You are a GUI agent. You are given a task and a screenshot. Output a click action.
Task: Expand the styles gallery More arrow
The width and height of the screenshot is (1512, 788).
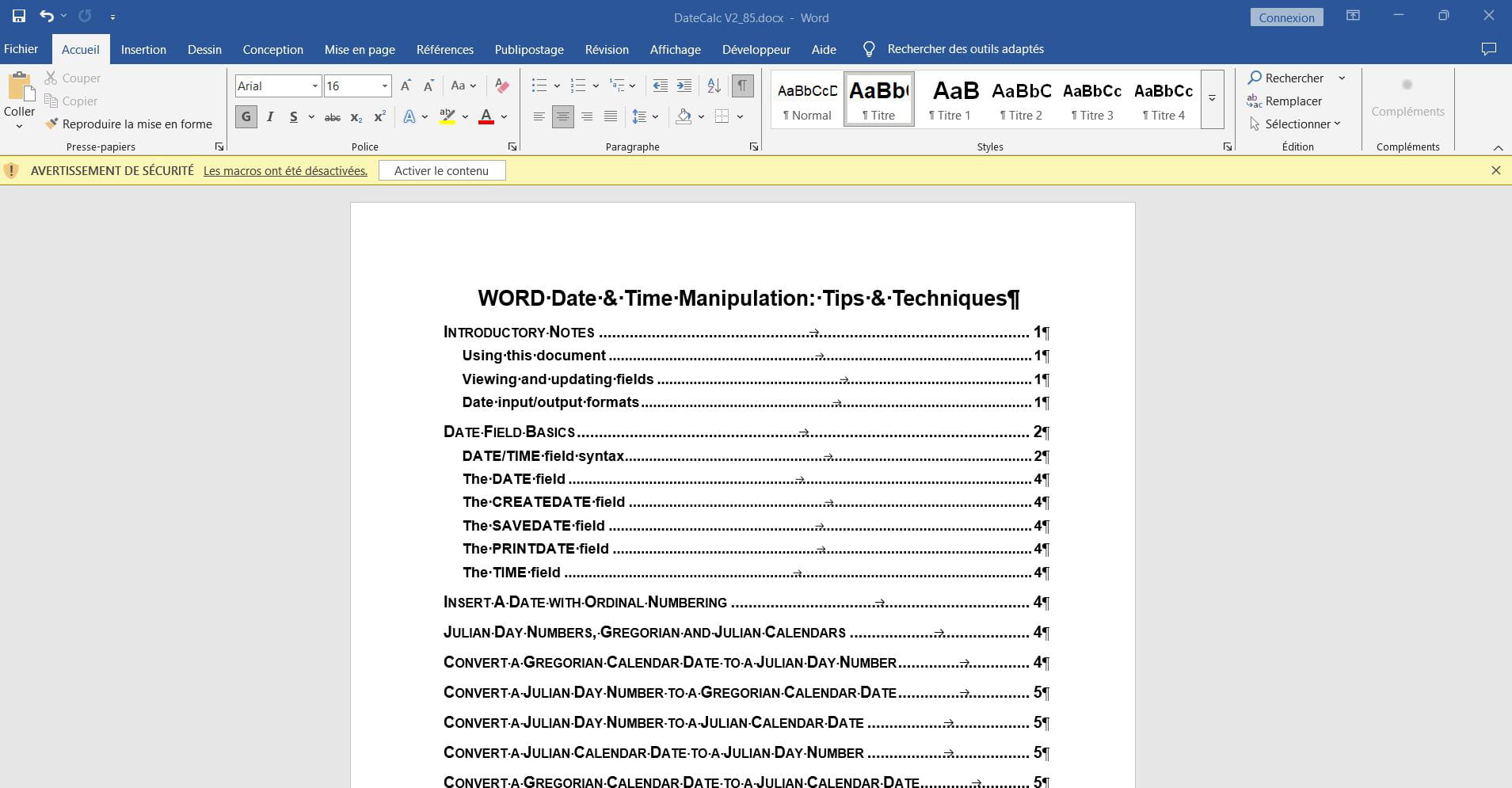pyautogui.click(x=1212, y=99)
